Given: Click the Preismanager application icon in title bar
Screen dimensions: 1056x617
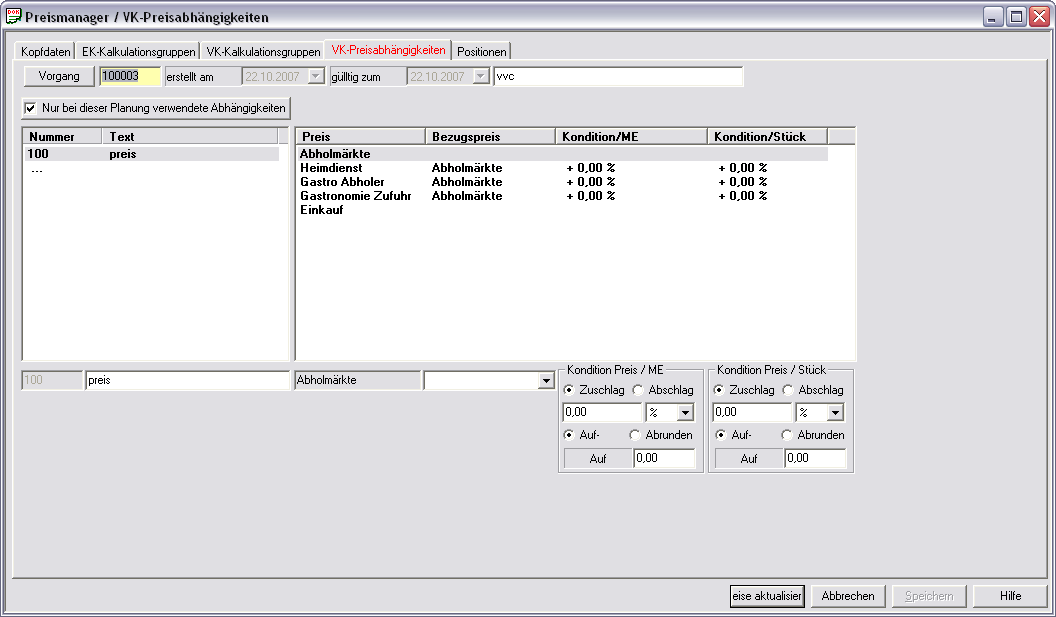Looking at the screenshot, I should 13,16.
